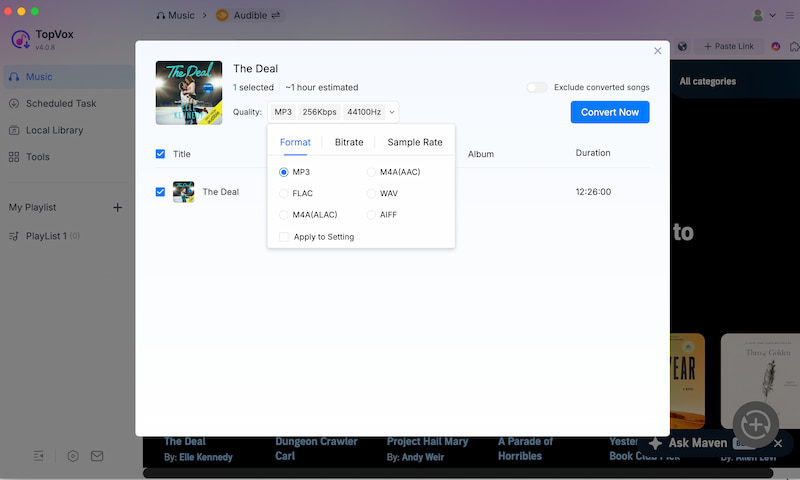Image resolution: width=800 pixels, height=480 pixels.
Task: Click the Convert Now button
Action: point(610,112)
